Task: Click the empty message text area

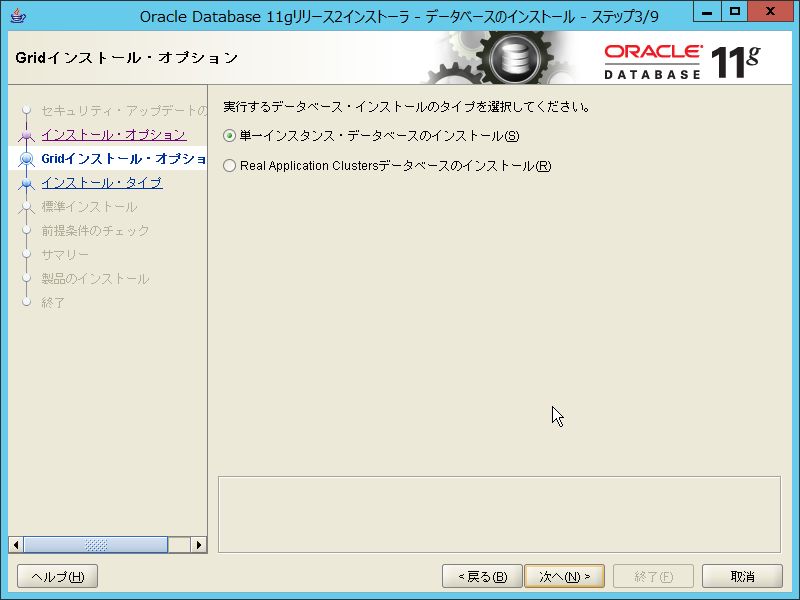Action: pos(499,514)
